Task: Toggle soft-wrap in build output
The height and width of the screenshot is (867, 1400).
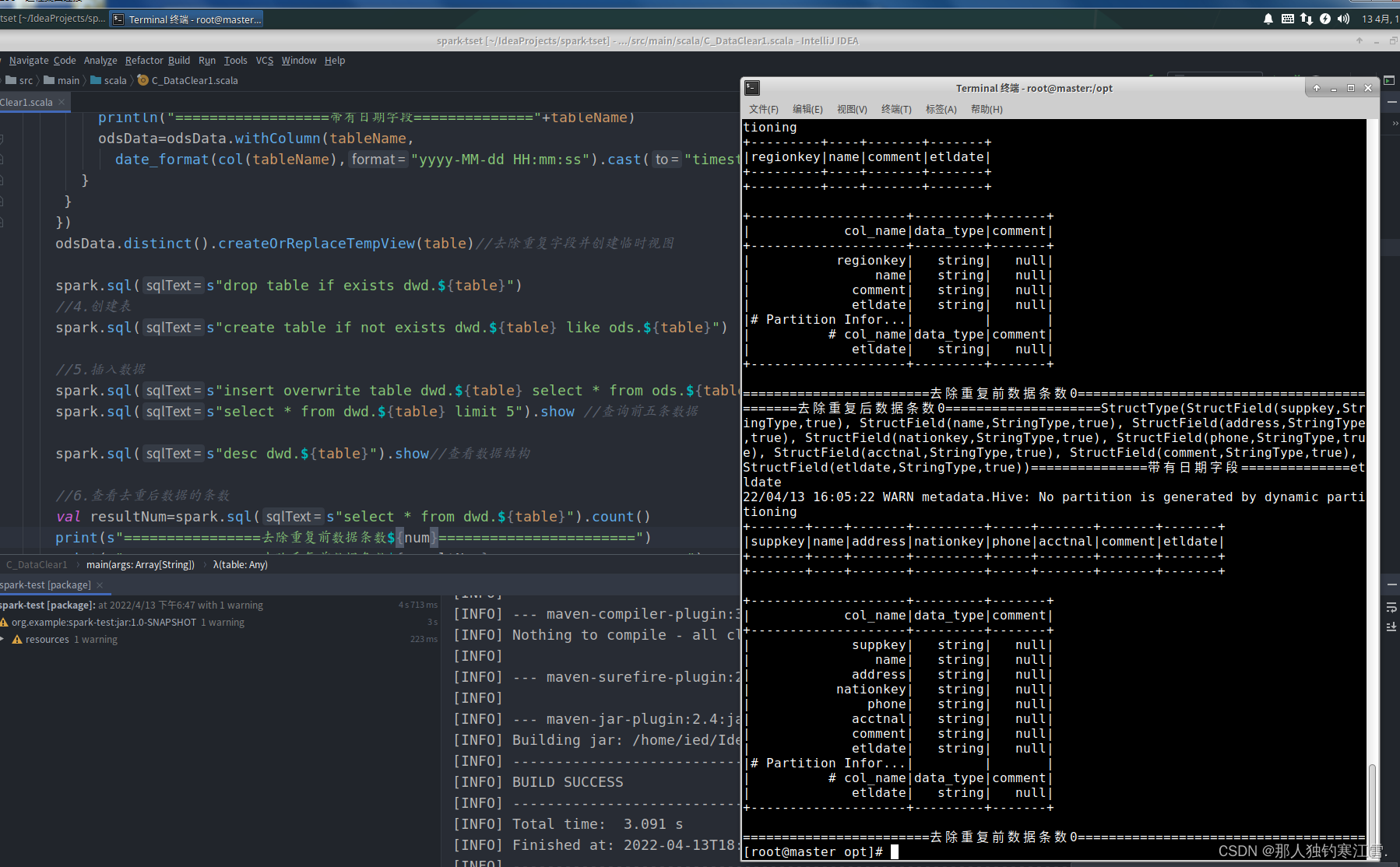Action: coord(1391,607)
